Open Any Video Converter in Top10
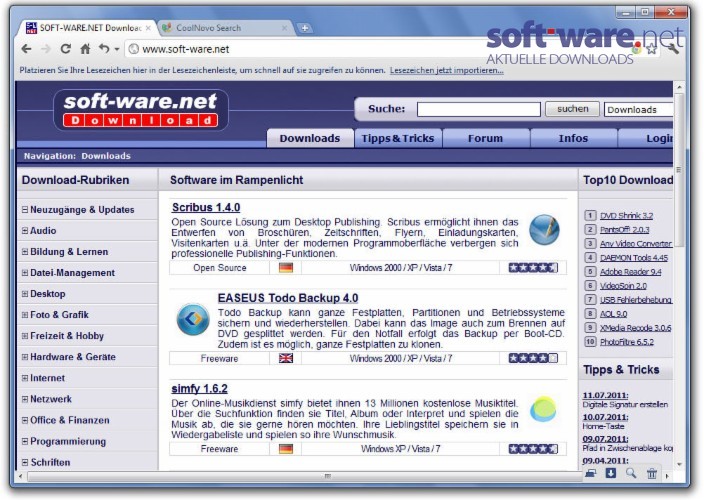 click(636, 244)
